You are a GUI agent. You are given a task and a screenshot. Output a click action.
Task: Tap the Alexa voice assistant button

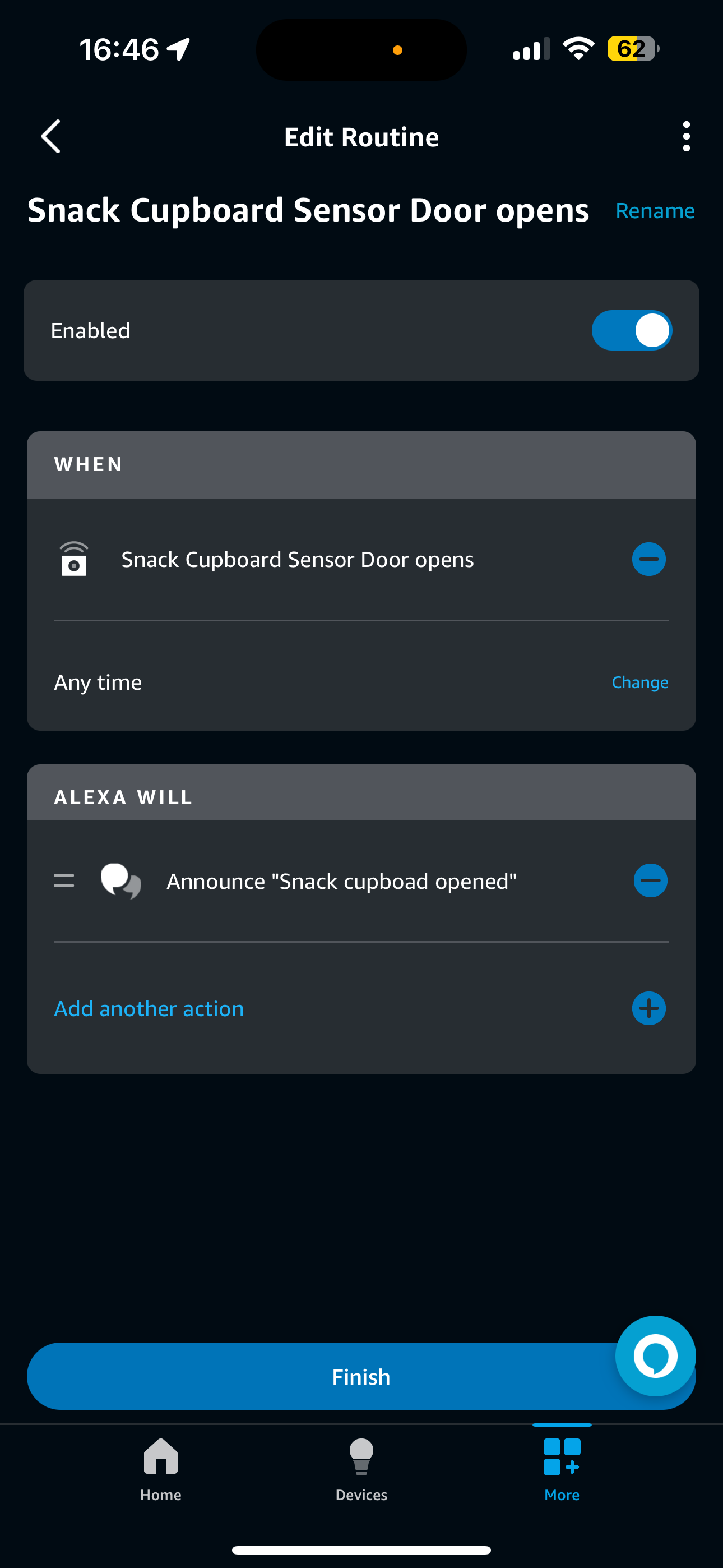point(655,1355)
